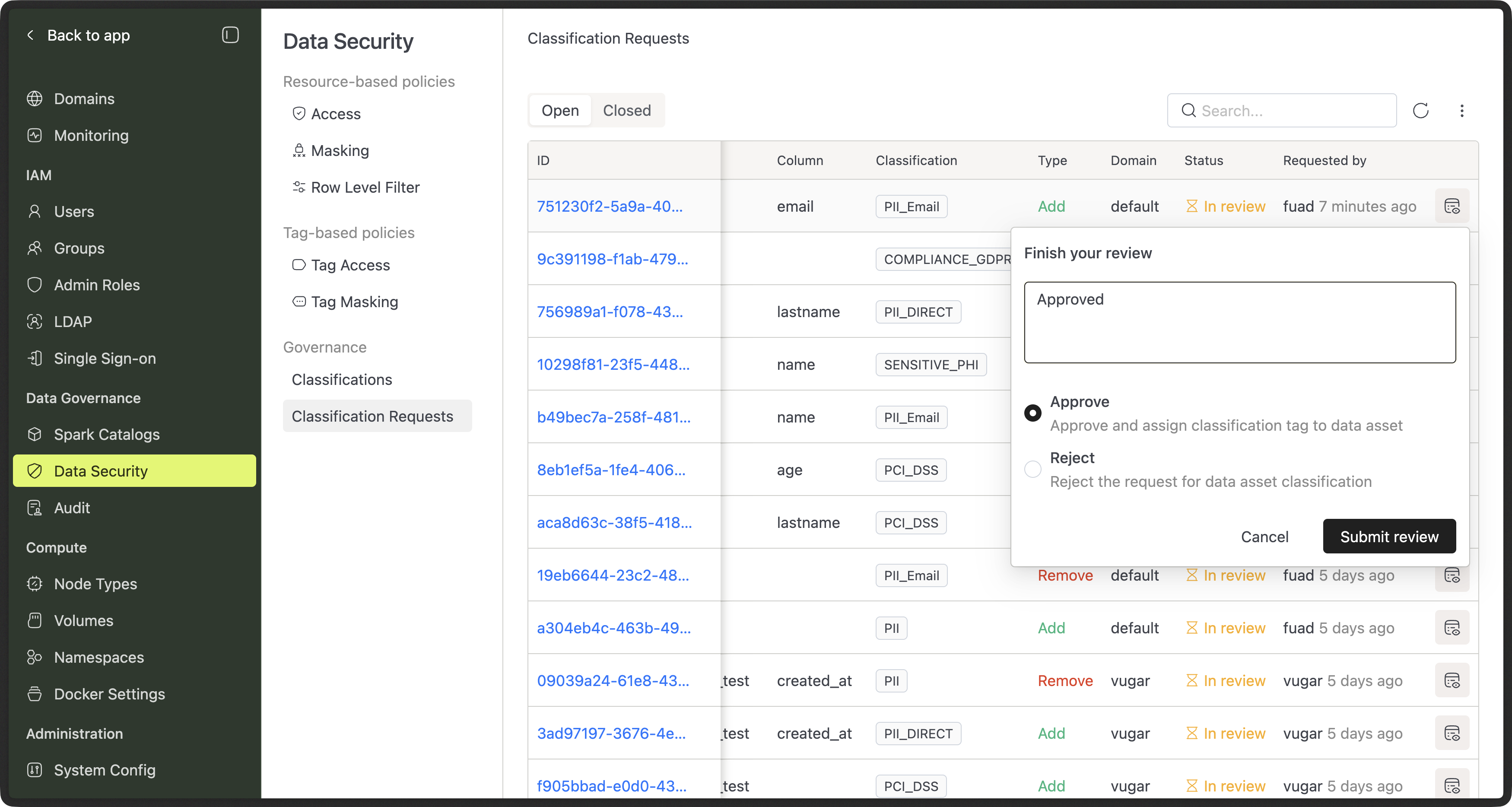The image size is (1512, 807).
Task: Click the Audit icon in sidebar
Action: [35, 508]
